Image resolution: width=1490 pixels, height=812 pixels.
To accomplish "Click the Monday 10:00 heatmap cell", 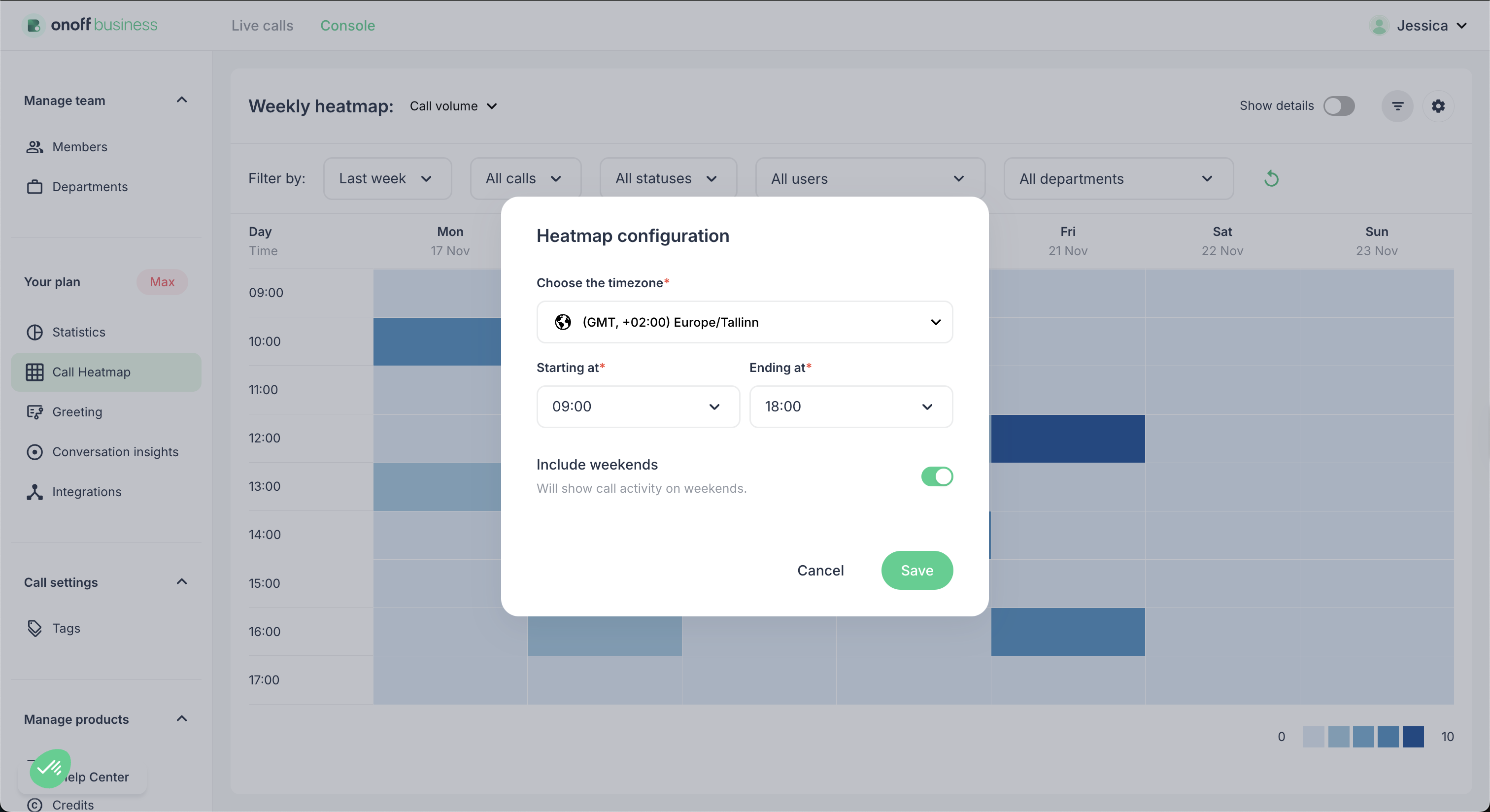I will coord(437,341).
